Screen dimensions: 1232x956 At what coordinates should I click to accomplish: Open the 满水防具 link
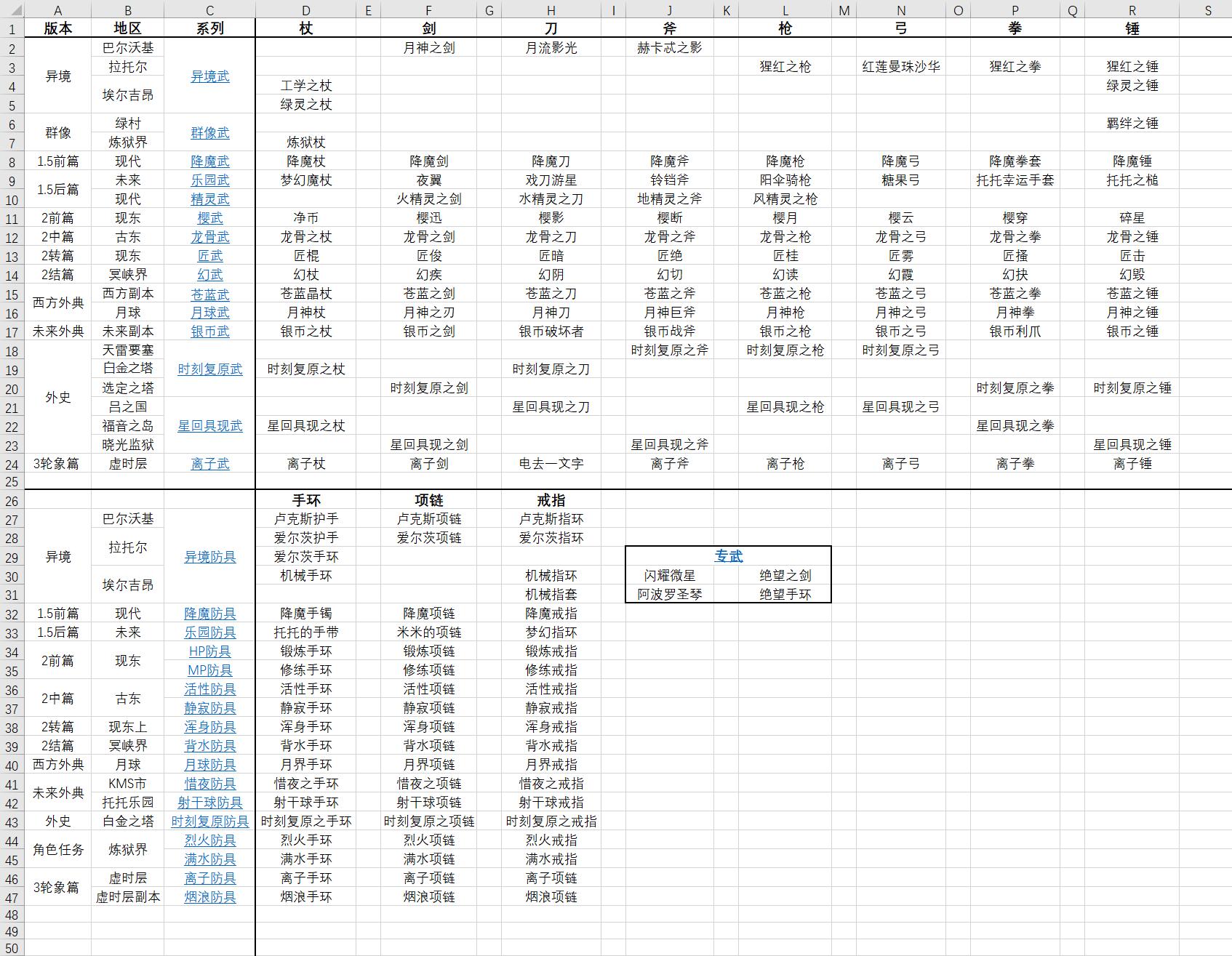pos(209,859)
